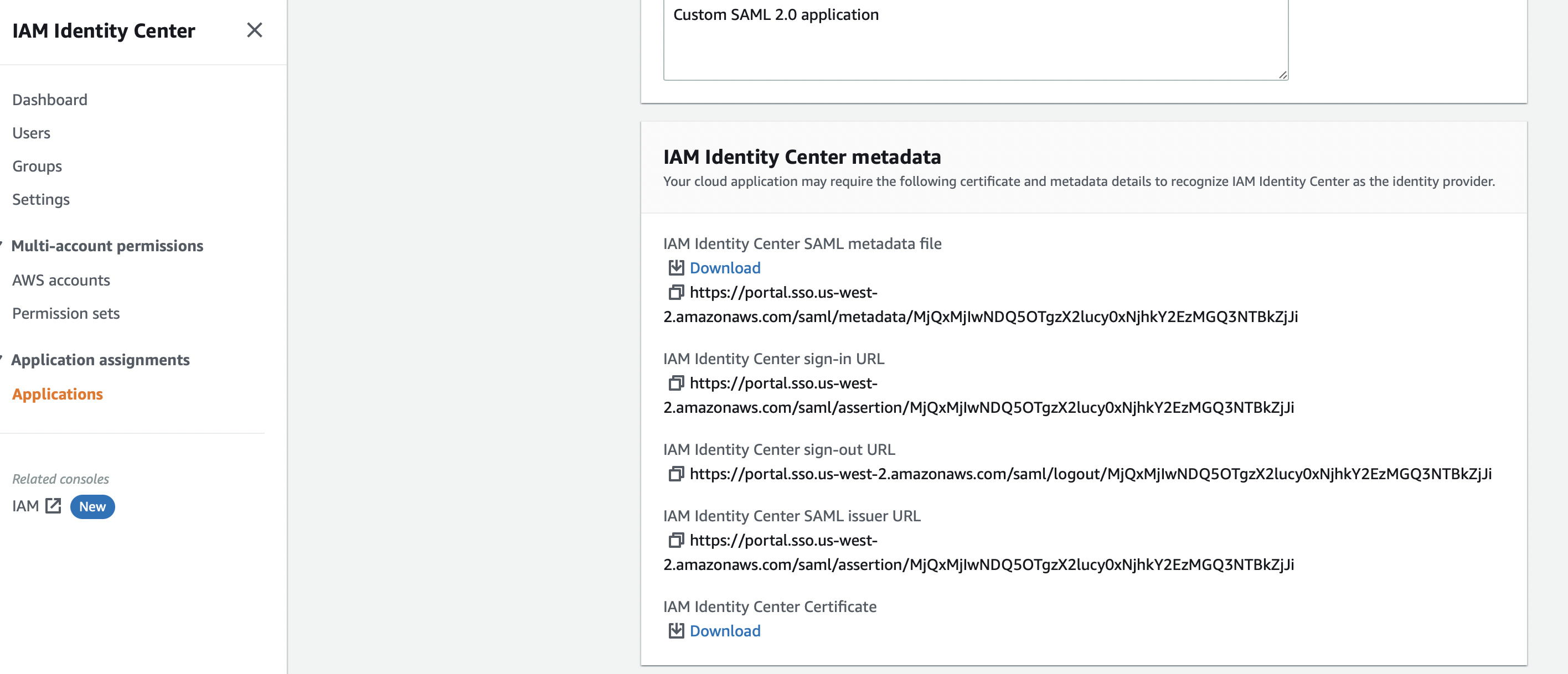Switch to the Settings page
The width and height of the screenshot is (1568, 674).
click(40, 199)
